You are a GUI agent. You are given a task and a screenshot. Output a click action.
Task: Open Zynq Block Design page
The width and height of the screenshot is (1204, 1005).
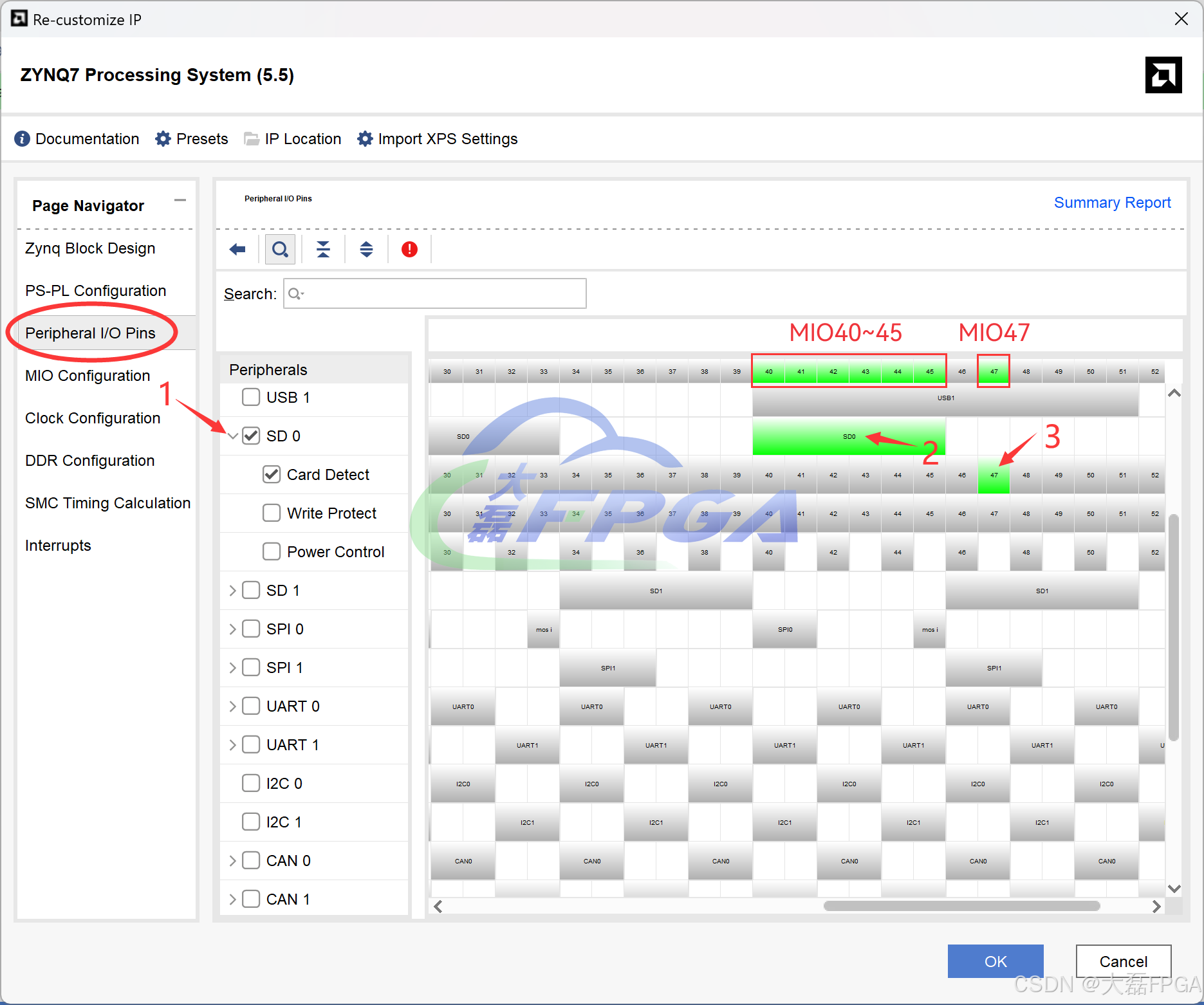coord(90,248)
